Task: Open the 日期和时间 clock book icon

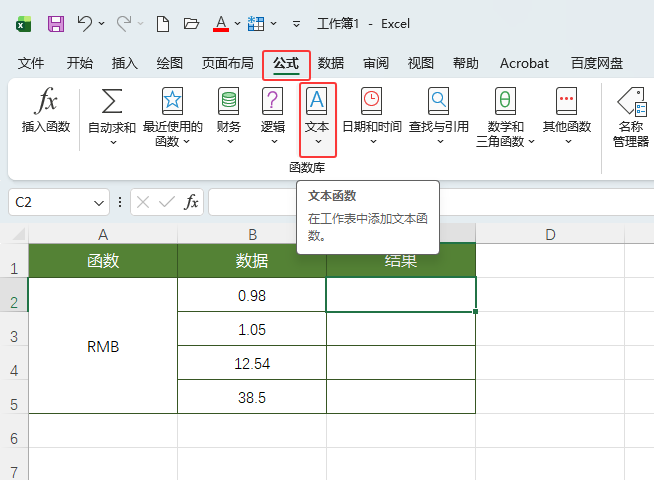Action: [x=372, y=101]
